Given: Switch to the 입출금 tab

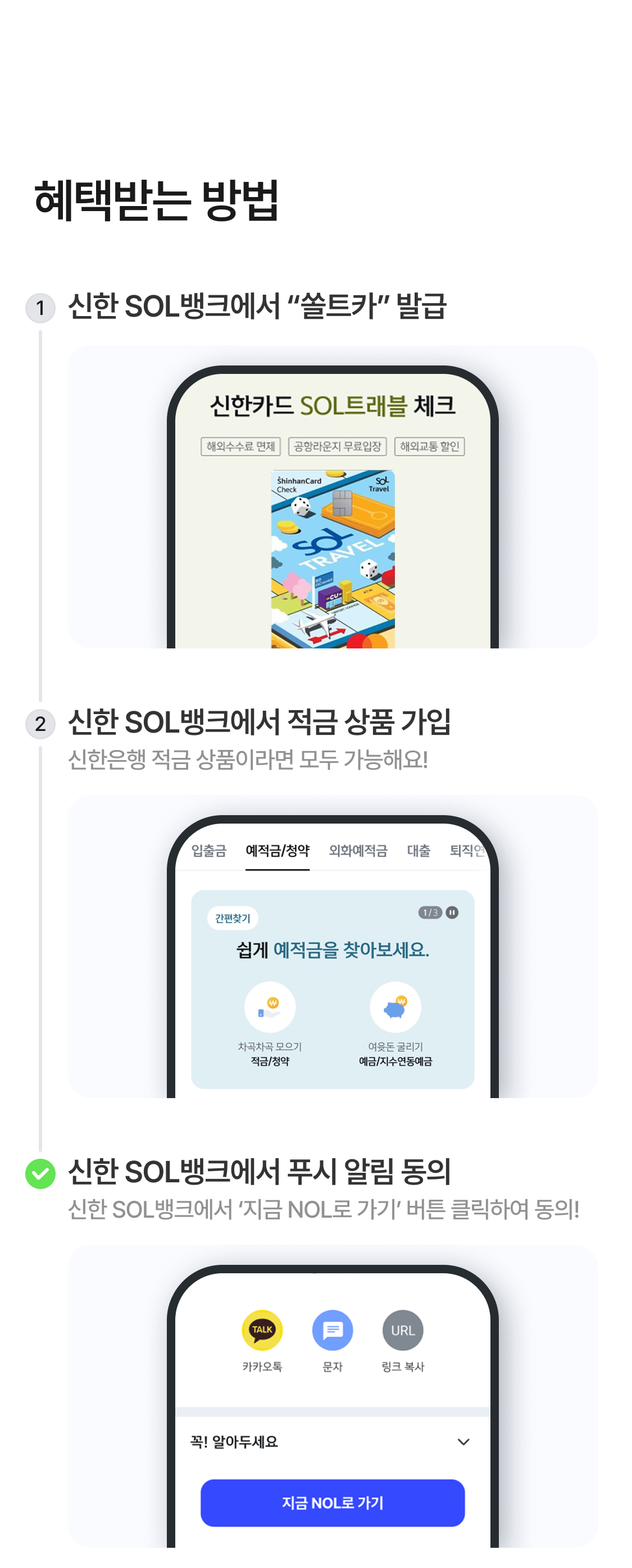Looking at the screenshot, I should pos(209,851).
